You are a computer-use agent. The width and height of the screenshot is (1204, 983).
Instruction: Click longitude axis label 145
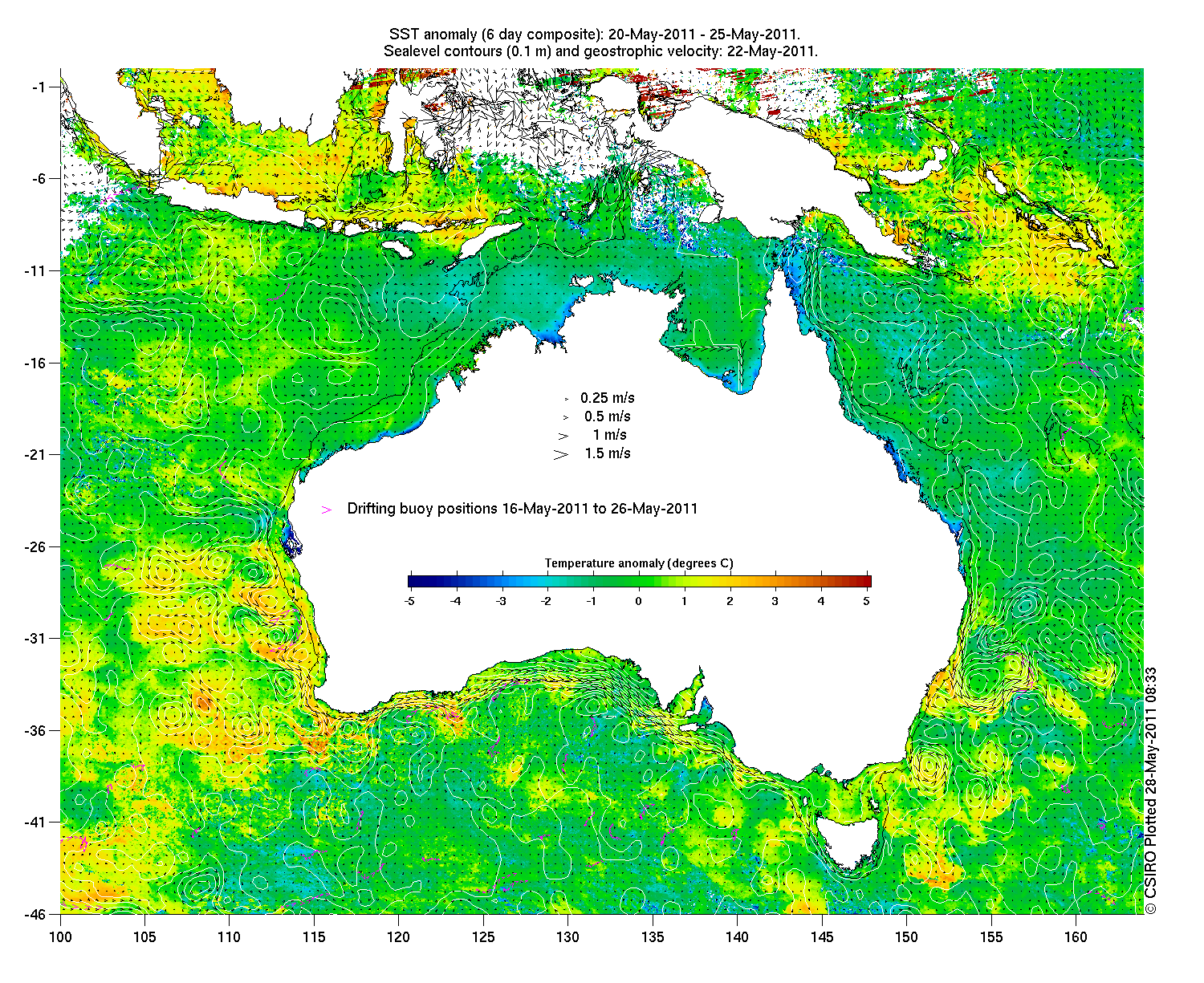pos(821,936)
